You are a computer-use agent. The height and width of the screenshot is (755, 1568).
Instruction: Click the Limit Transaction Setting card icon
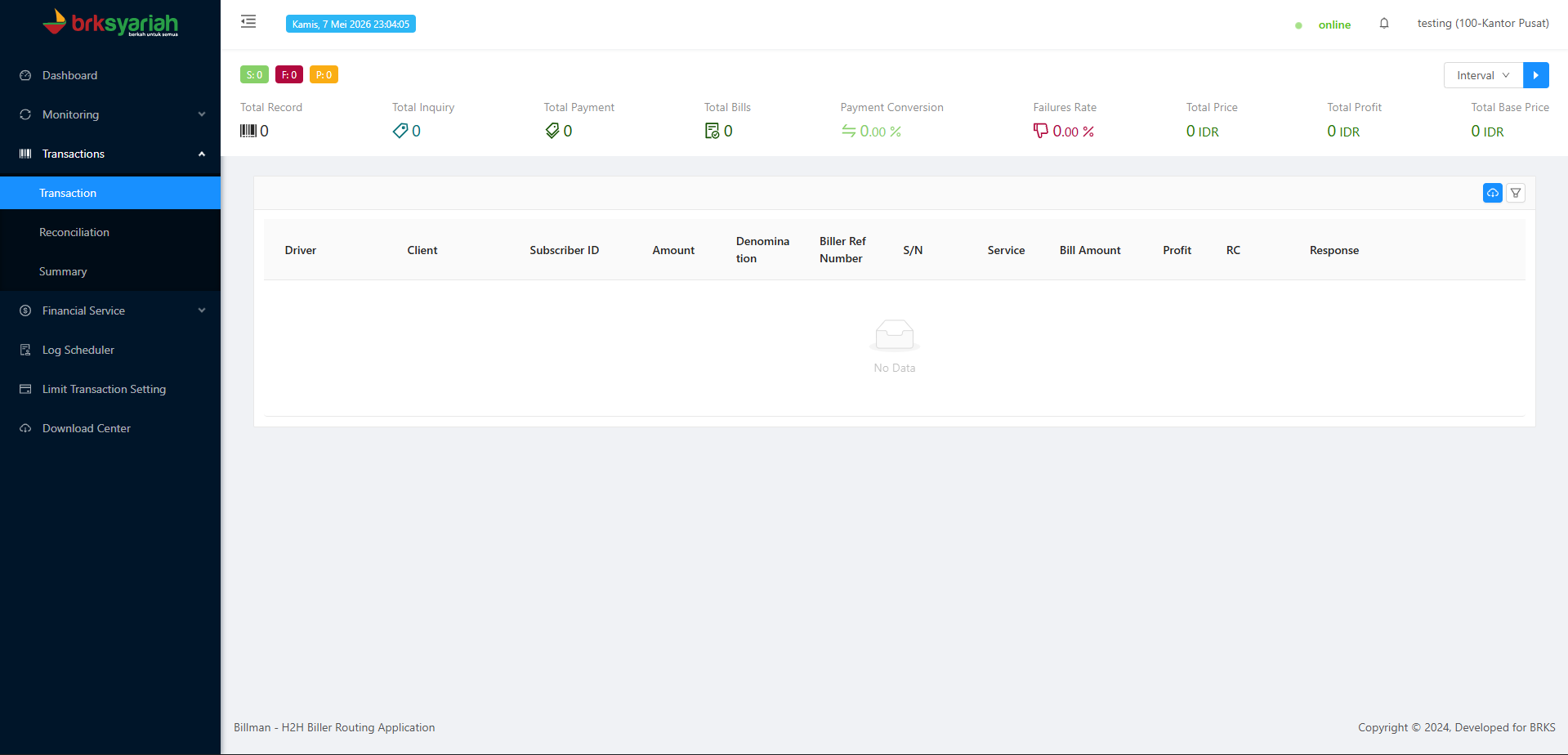25,389
